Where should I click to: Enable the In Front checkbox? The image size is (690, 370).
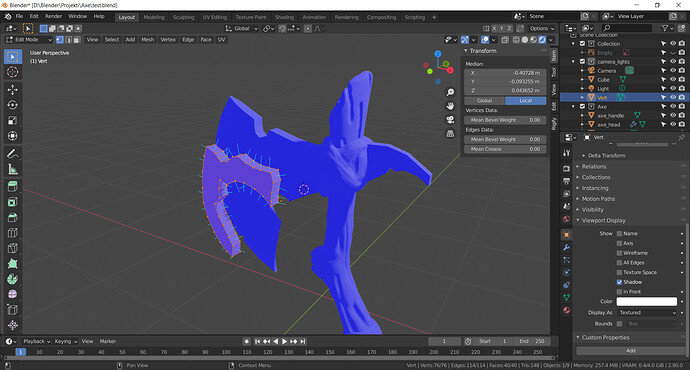619,292
